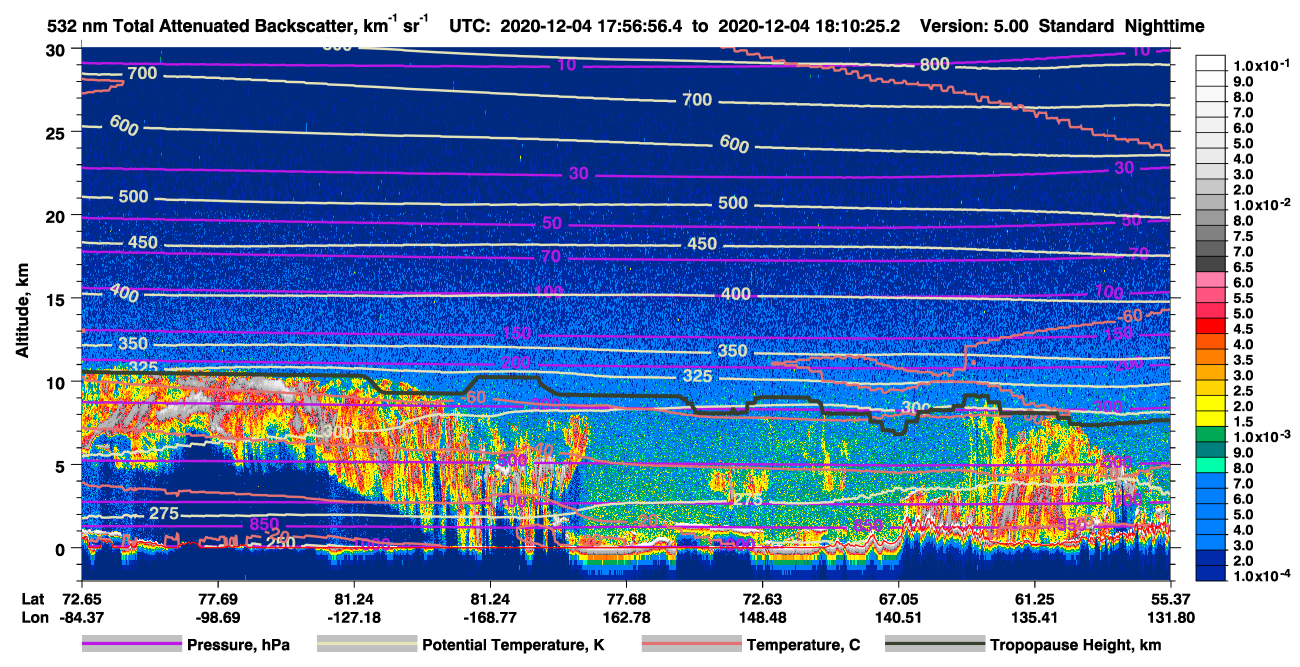Click the latitude value "72.63"
1300x667 pixels.
point(763,598)
